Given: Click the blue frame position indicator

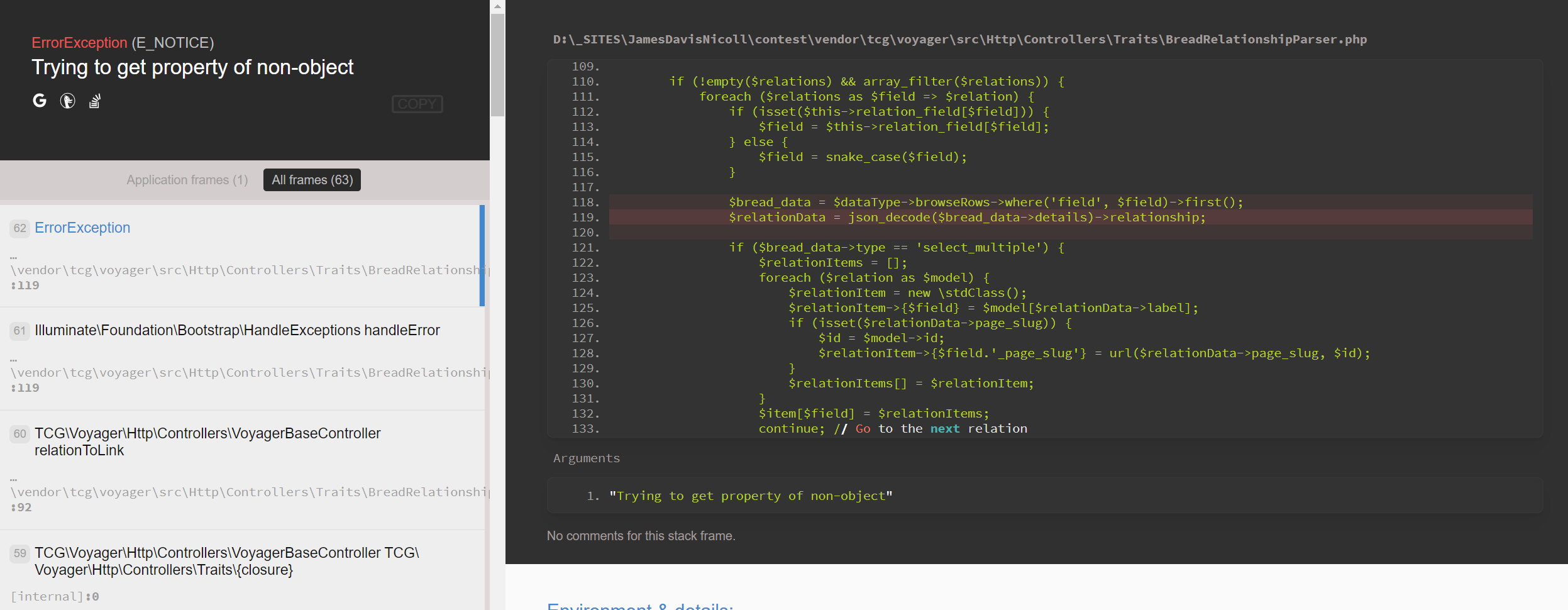Looking at the screenshot, I should click(482, 258).
